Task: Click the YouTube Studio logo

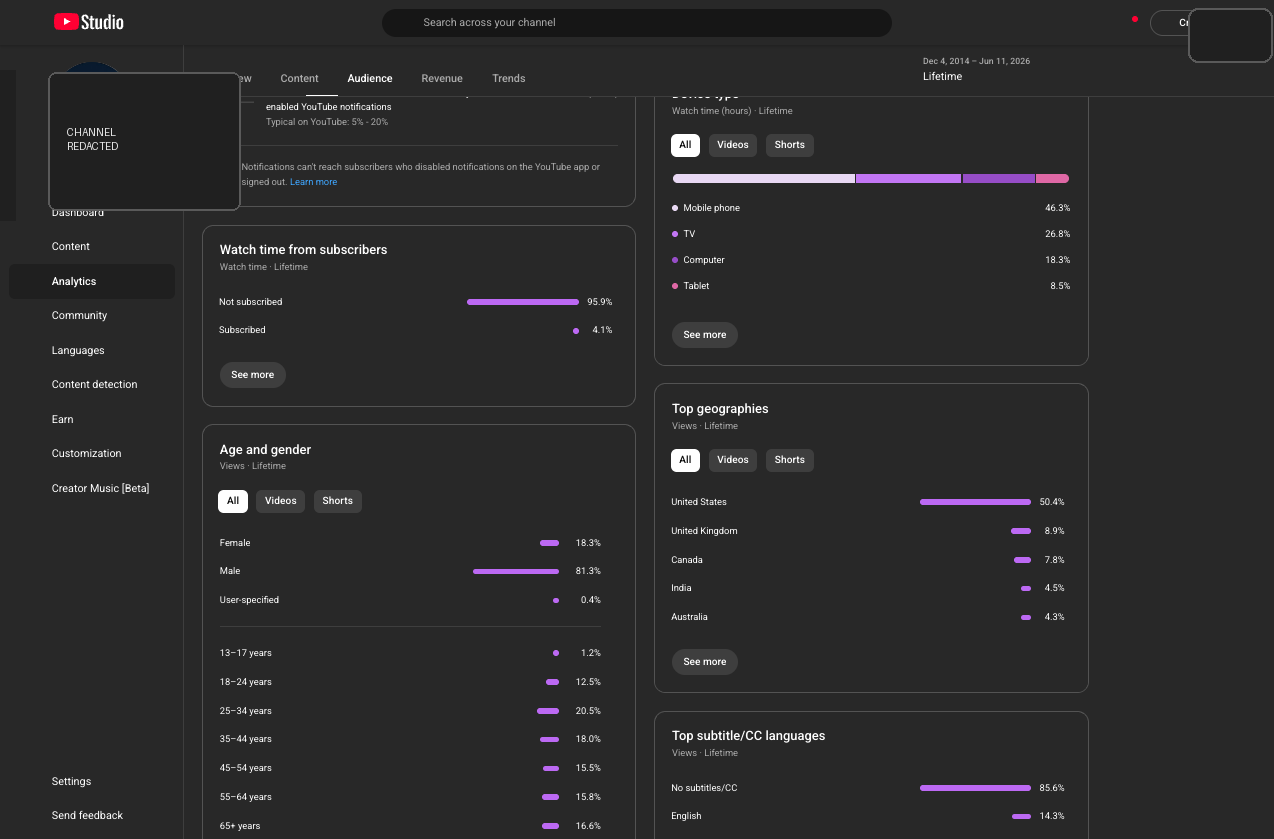Action: (89, 22)
